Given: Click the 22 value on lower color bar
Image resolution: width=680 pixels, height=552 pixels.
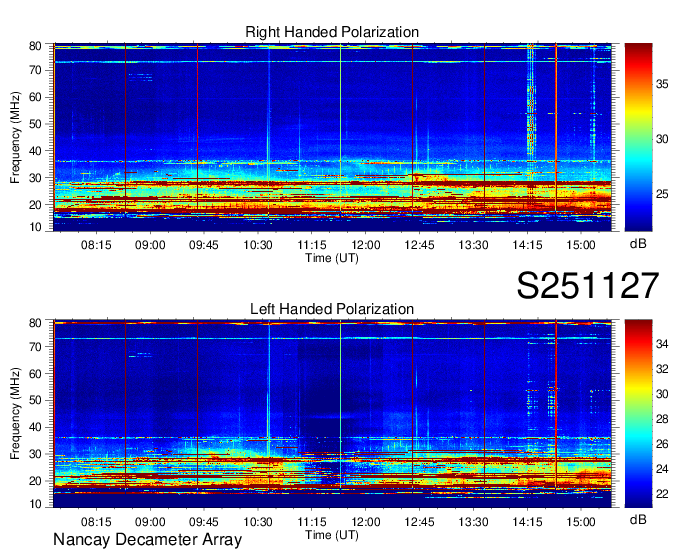Looking at the screenshot, I should (661, 495).
